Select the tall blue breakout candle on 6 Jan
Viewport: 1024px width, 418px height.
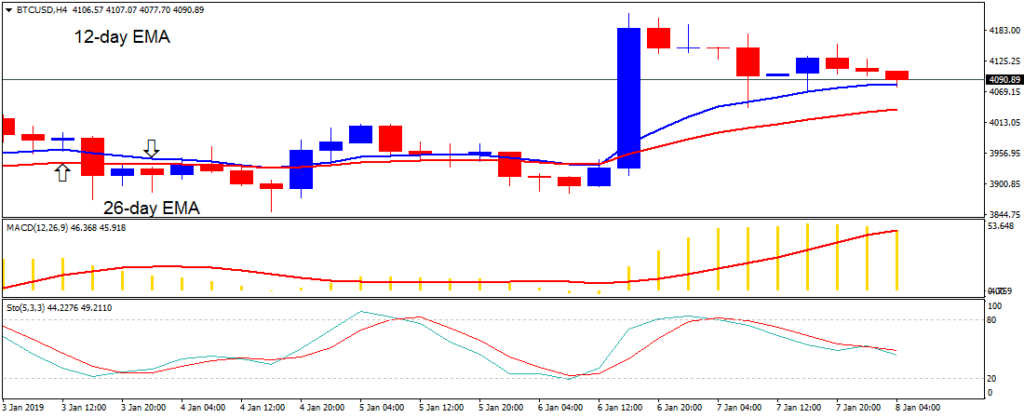[629, 98]
